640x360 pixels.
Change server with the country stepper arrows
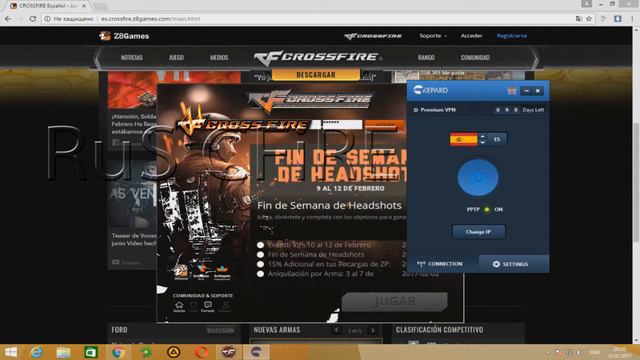point(482,139)
